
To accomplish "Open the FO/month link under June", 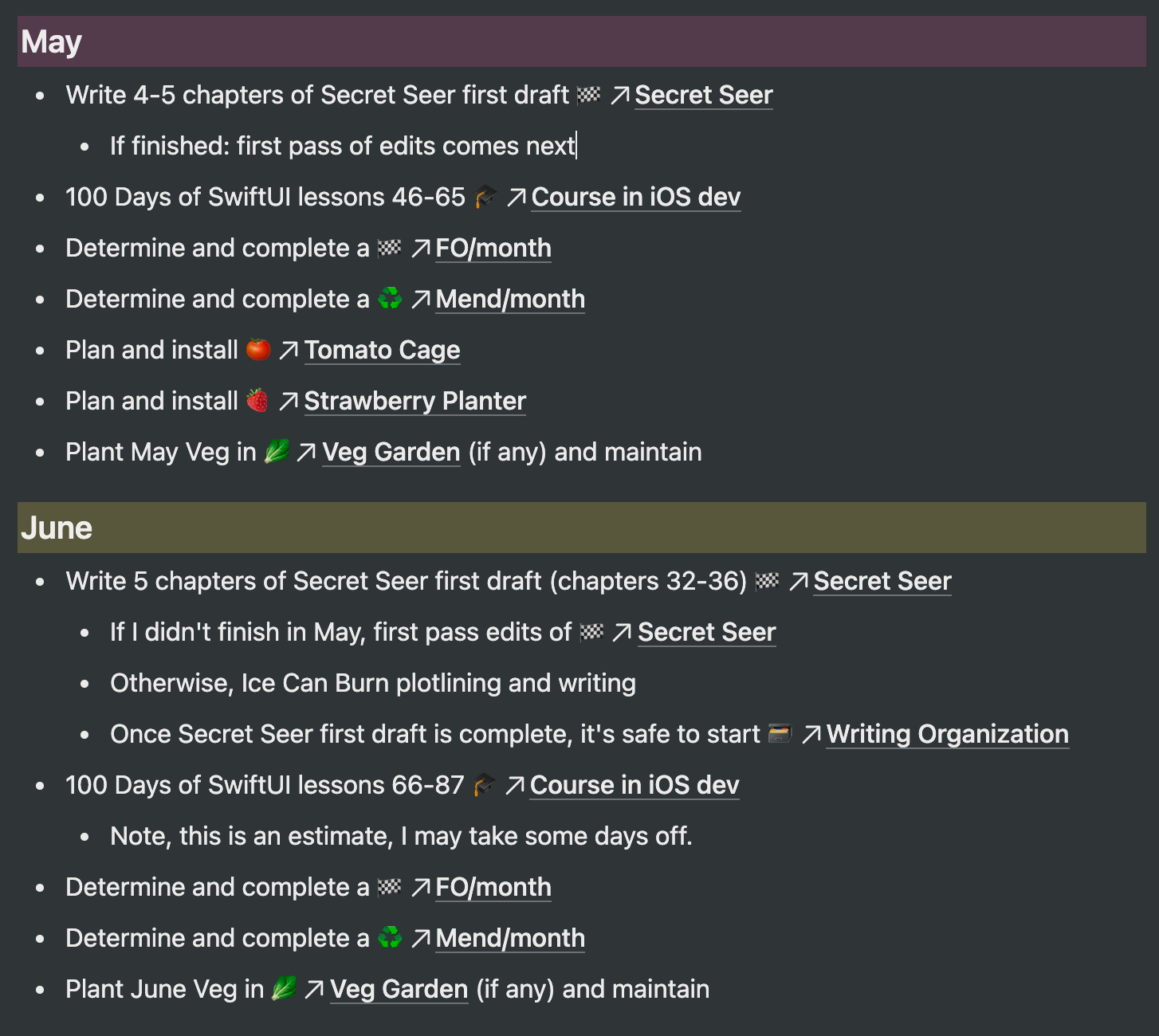I will (493, 887).
